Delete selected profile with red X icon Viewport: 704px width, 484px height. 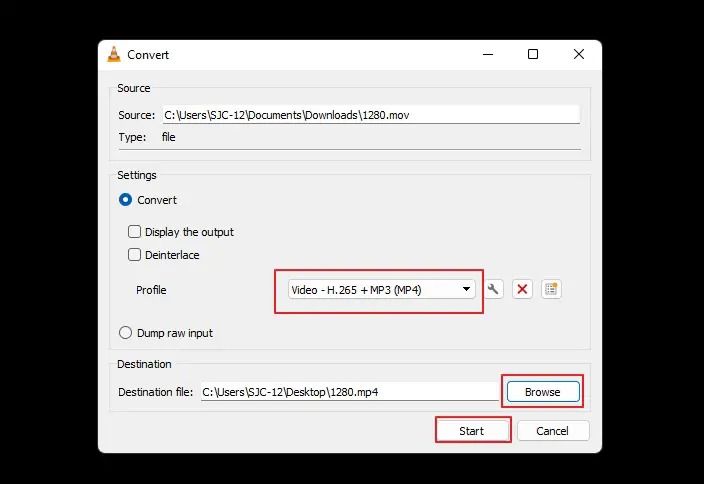click(x=522, y=289)
